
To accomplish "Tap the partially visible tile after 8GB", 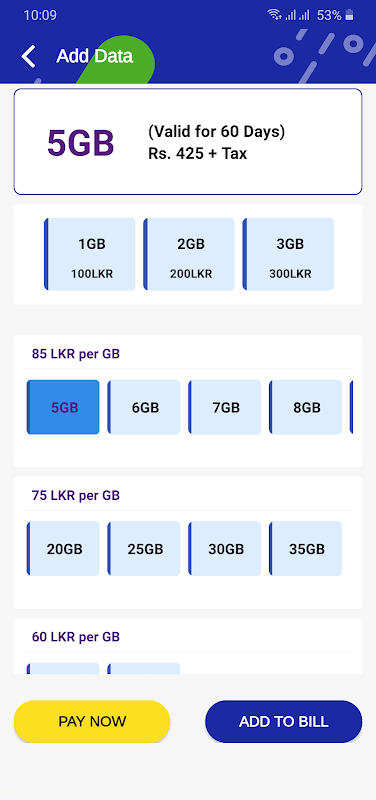I will (351, 407).
